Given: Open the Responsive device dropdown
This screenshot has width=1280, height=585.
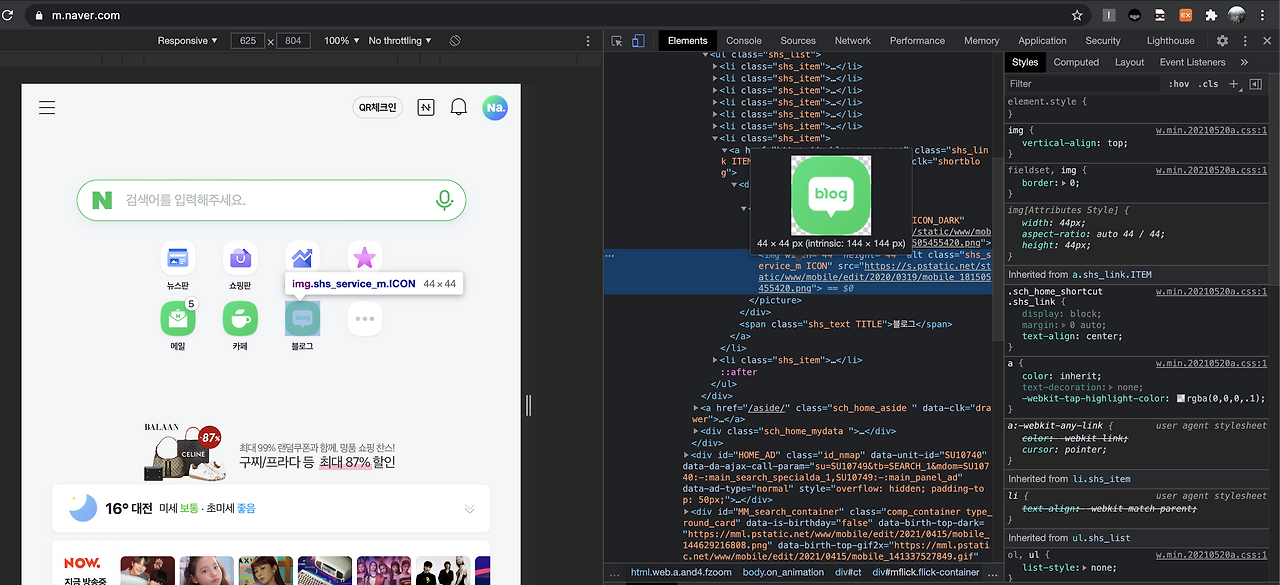Looking at the screenshot, I should (x=188, y=41).
